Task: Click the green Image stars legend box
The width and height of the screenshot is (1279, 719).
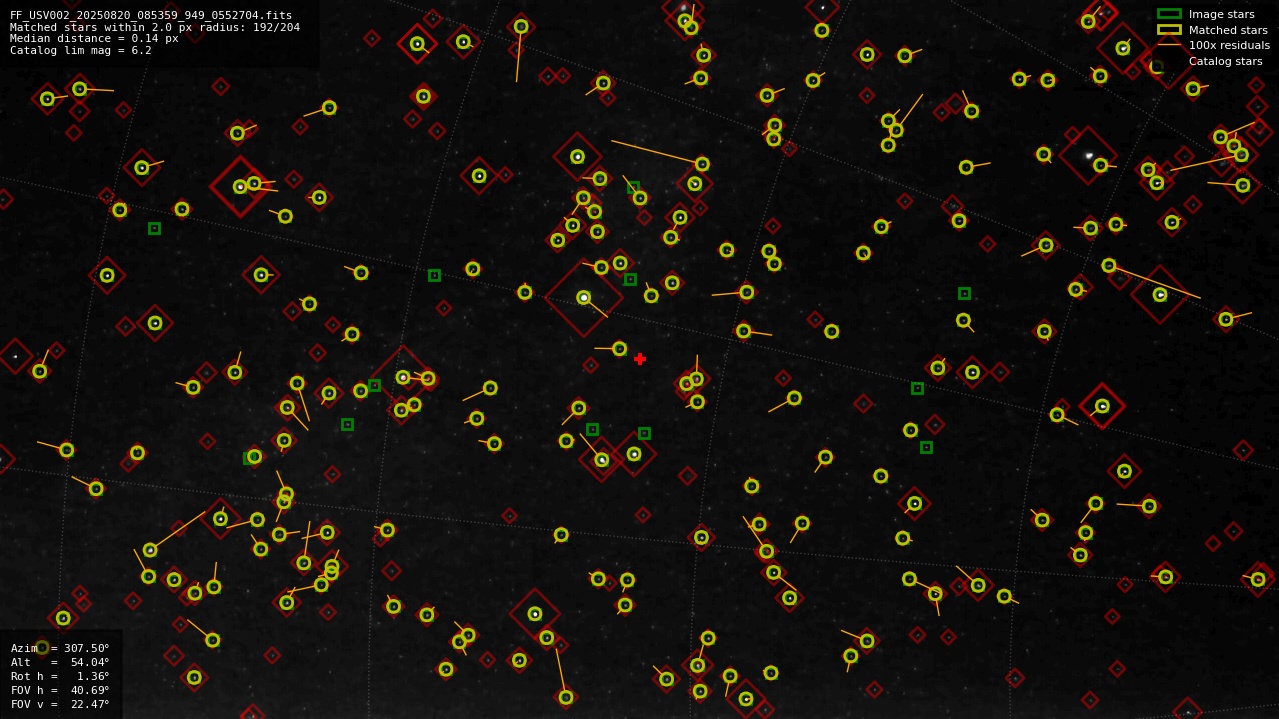Action: pos(1169,14)
